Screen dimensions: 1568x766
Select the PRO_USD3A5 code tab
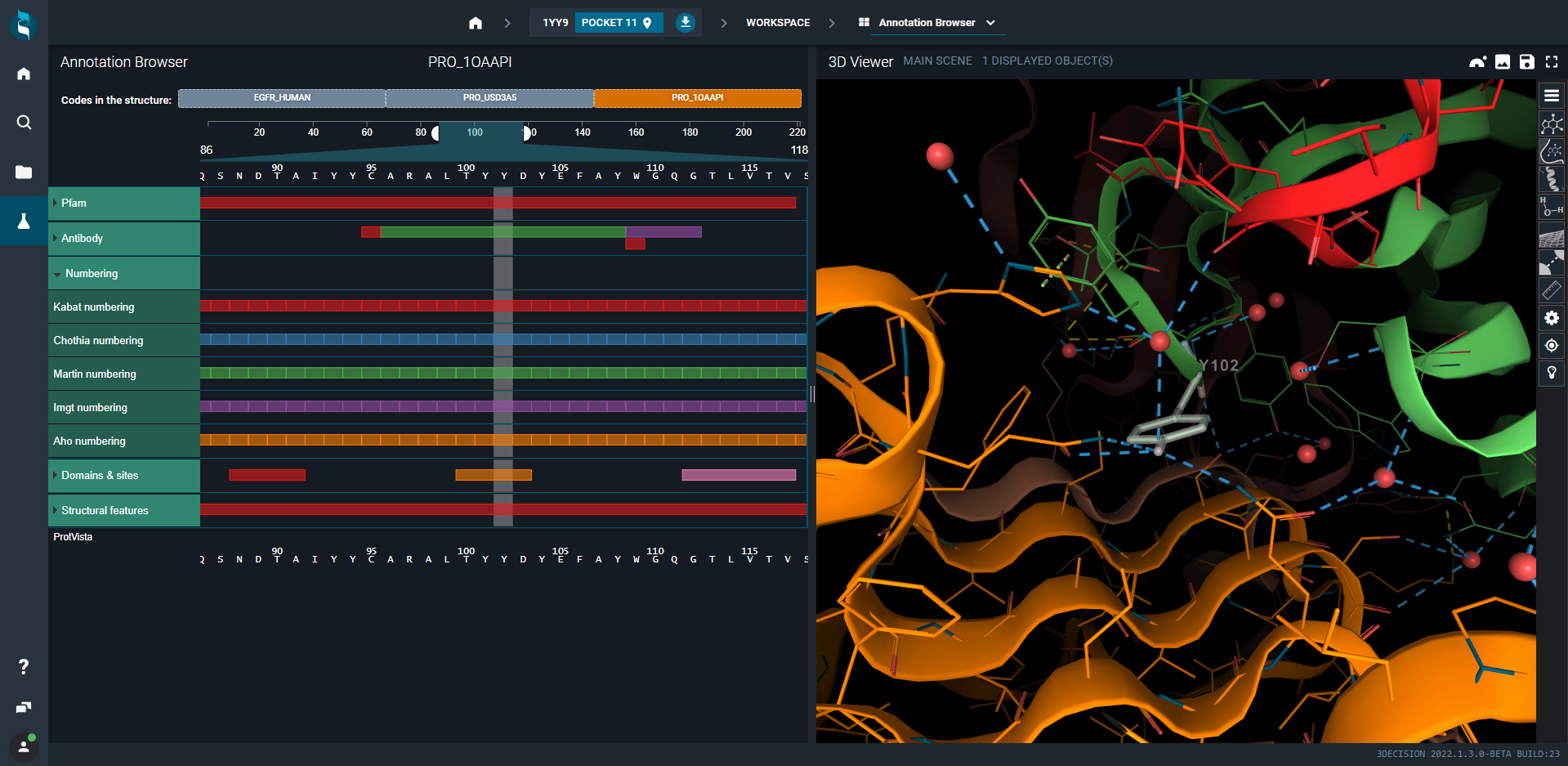[x=489, y=98]
